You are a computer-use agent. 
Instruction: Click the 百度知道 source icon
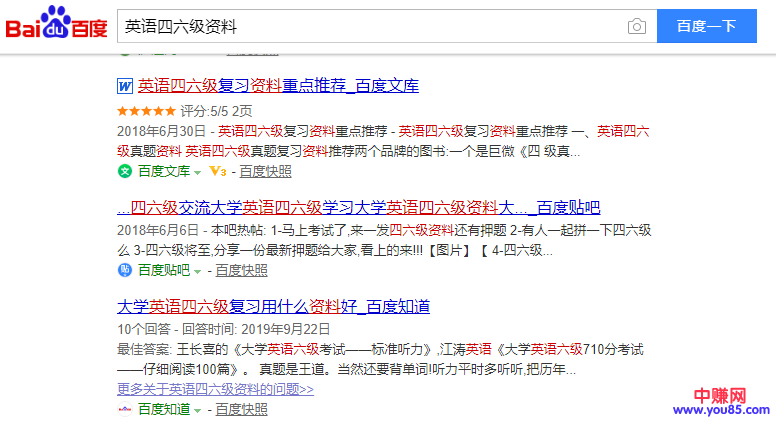click(x=125, y=409)
